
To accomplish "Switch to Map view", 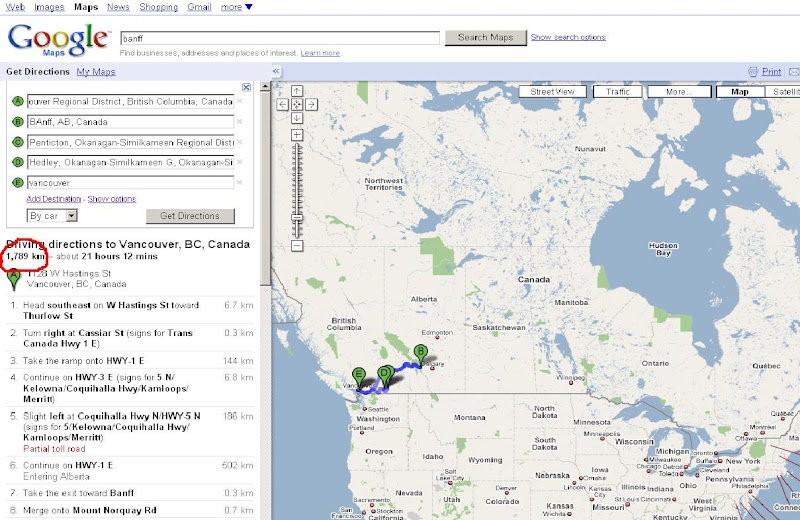I will click(x=740, y=92).
